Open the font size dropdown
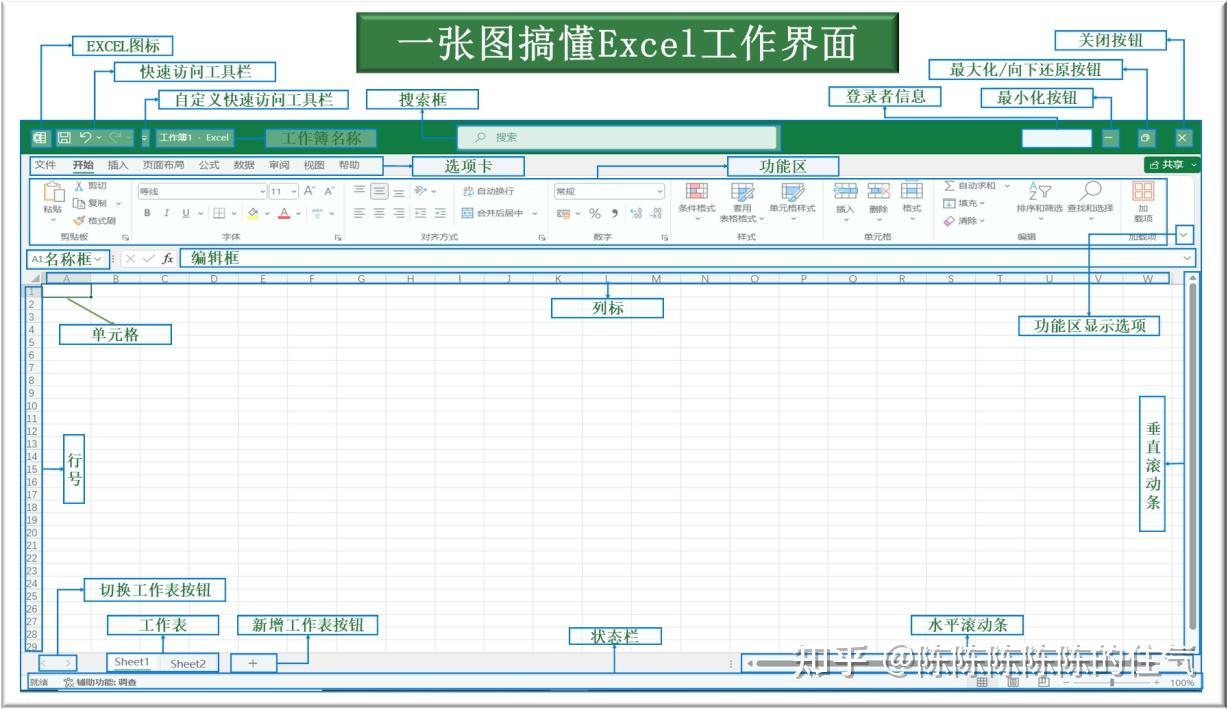This screenshot has width=1228, height=710. 285,193
